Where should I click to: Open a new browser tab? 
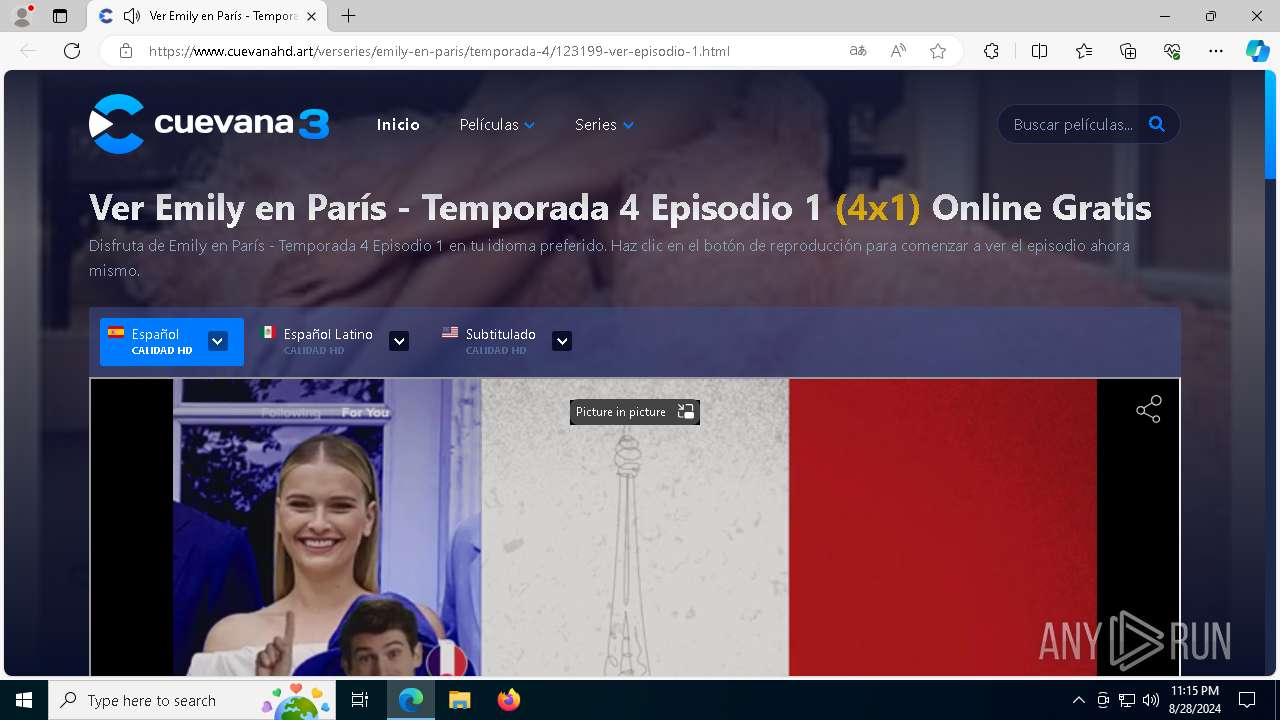coord(348,16)
